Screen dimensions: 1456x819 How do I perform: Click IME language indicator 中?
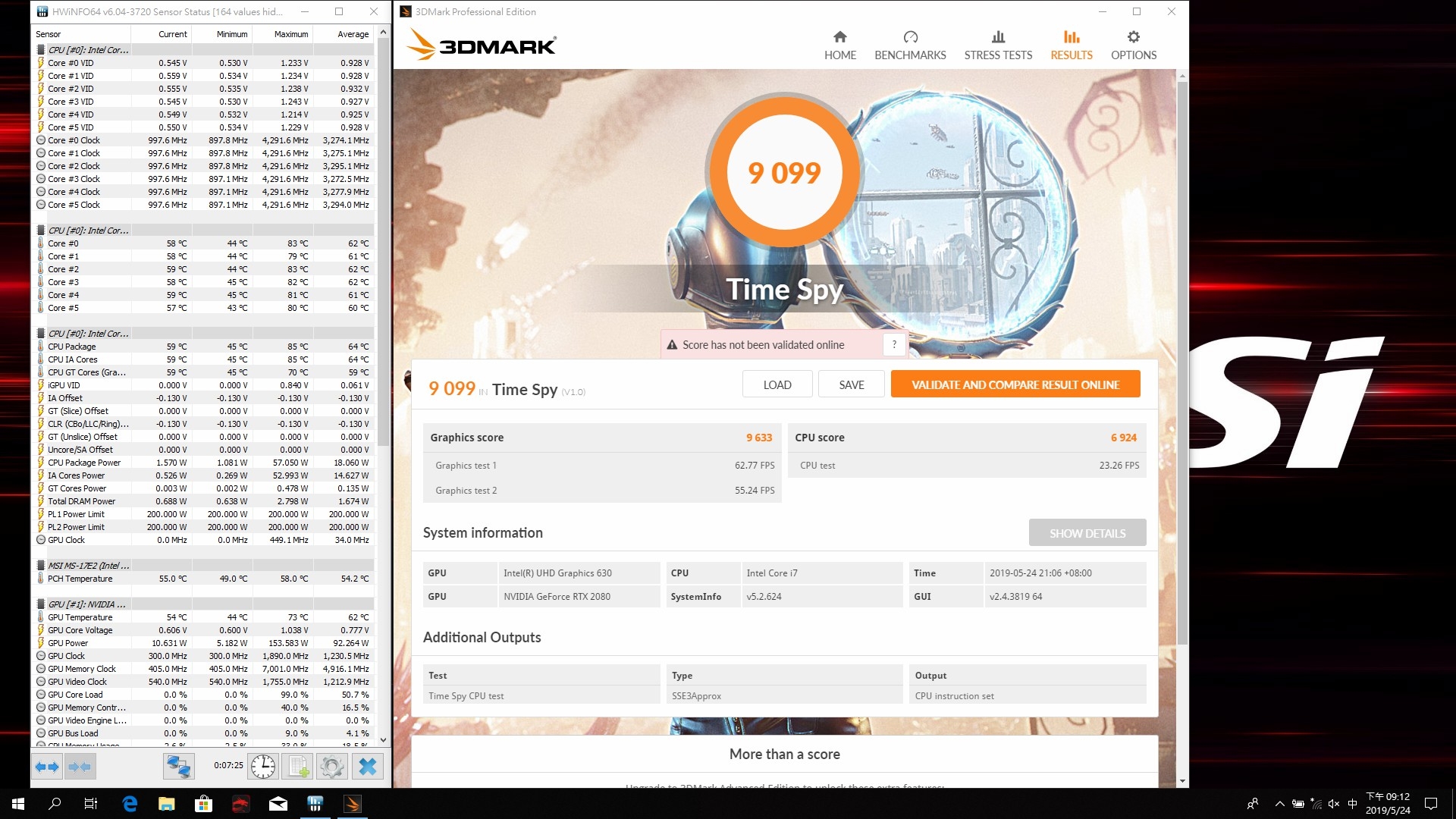coord(1352,804)
